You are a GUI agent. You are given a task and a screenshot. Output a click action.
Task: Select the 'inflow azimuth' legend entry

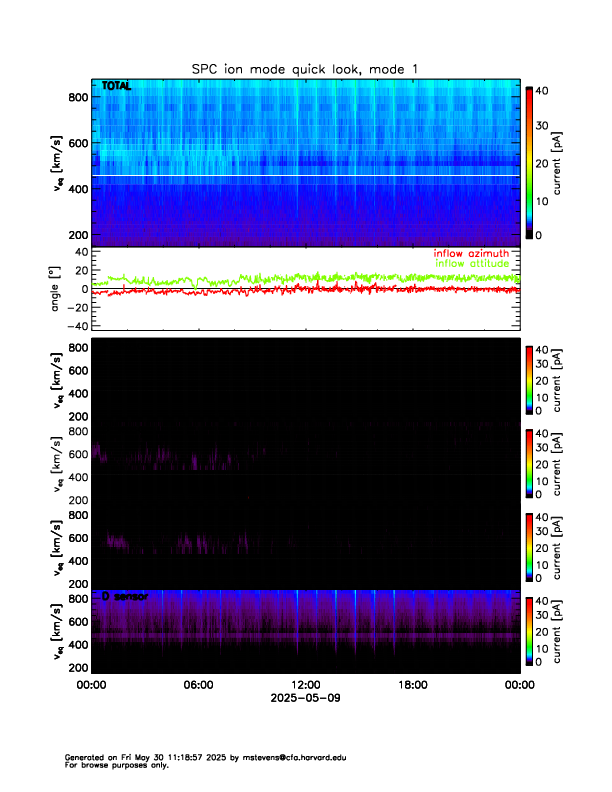click(x=475, y=253)
